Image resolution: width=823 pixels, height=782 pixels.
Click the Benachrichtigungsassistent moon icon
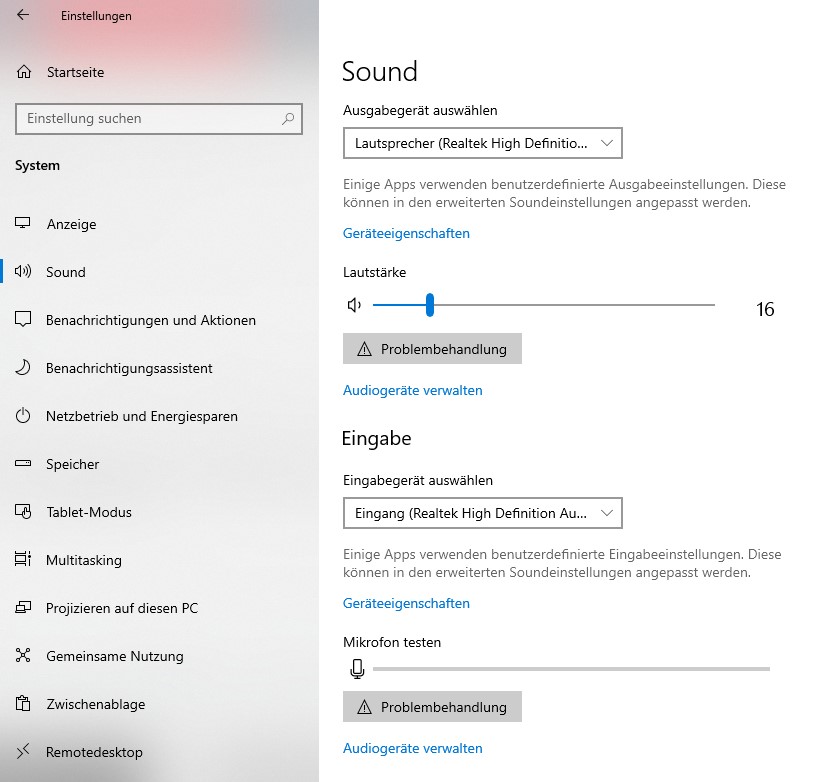(x=23, y=368)
